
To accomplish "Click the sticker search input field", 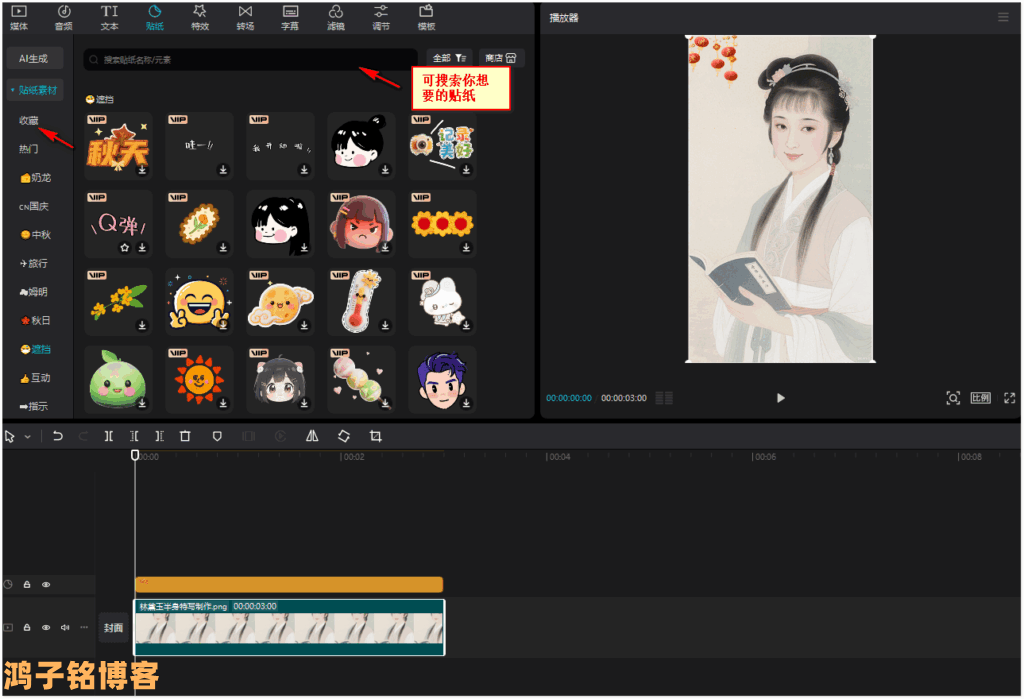I will coord(250,60).
